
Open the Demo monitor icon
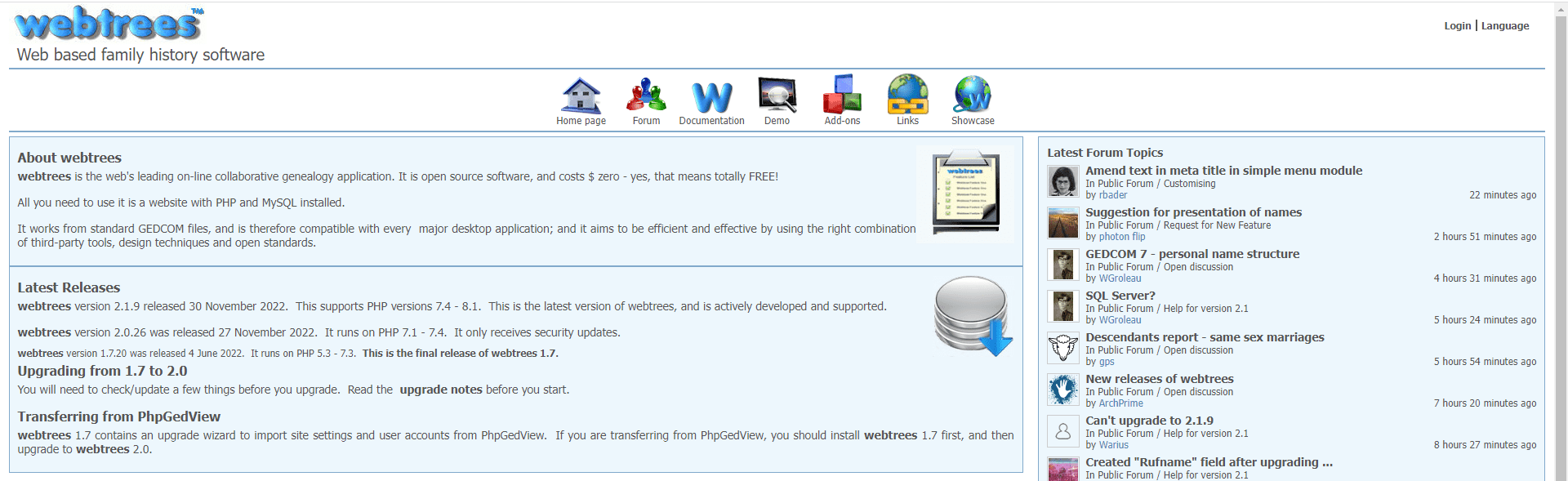(x=777, y=95)
